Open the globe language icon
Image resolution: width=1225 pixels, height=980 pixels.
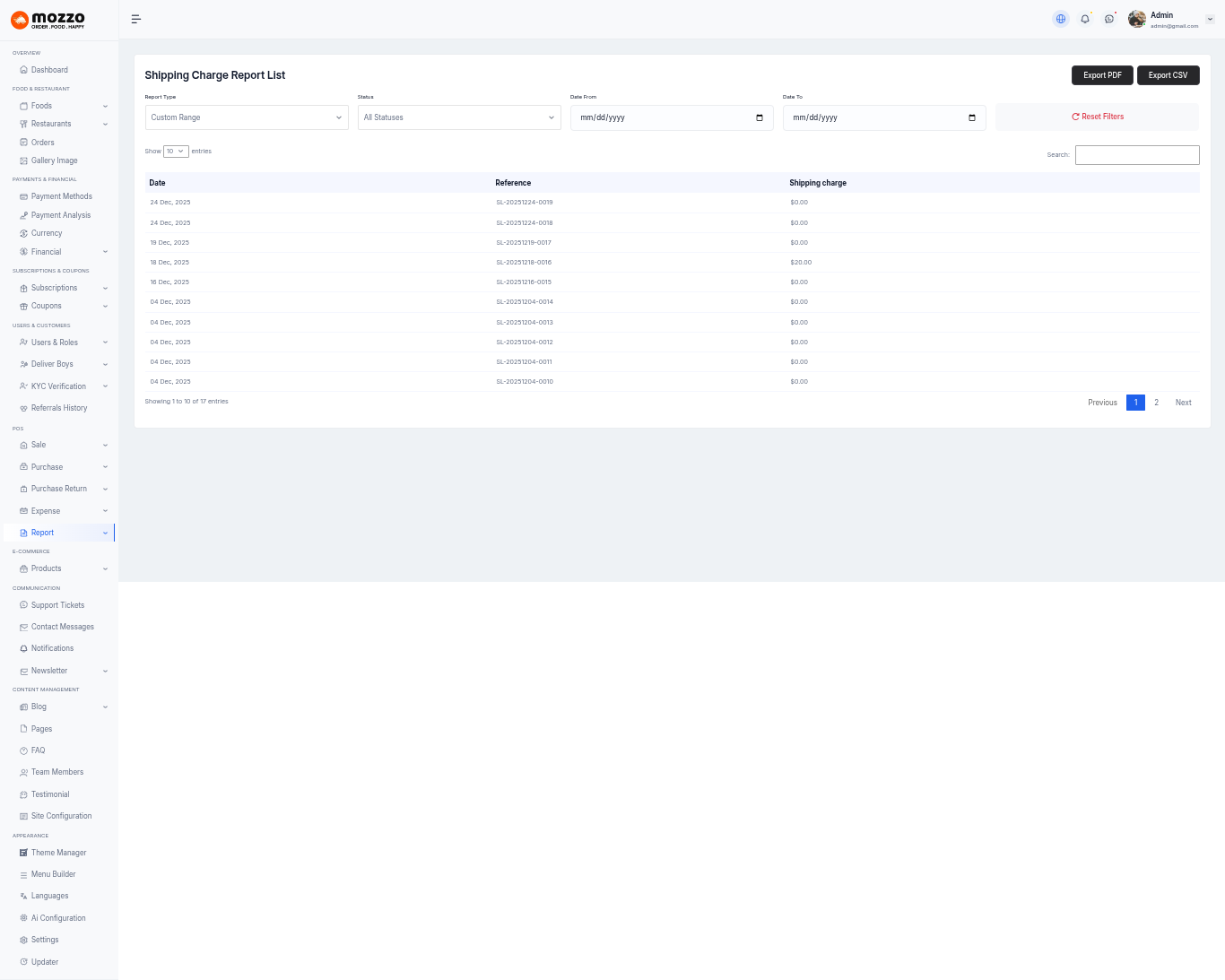(x=1061, y=19)
